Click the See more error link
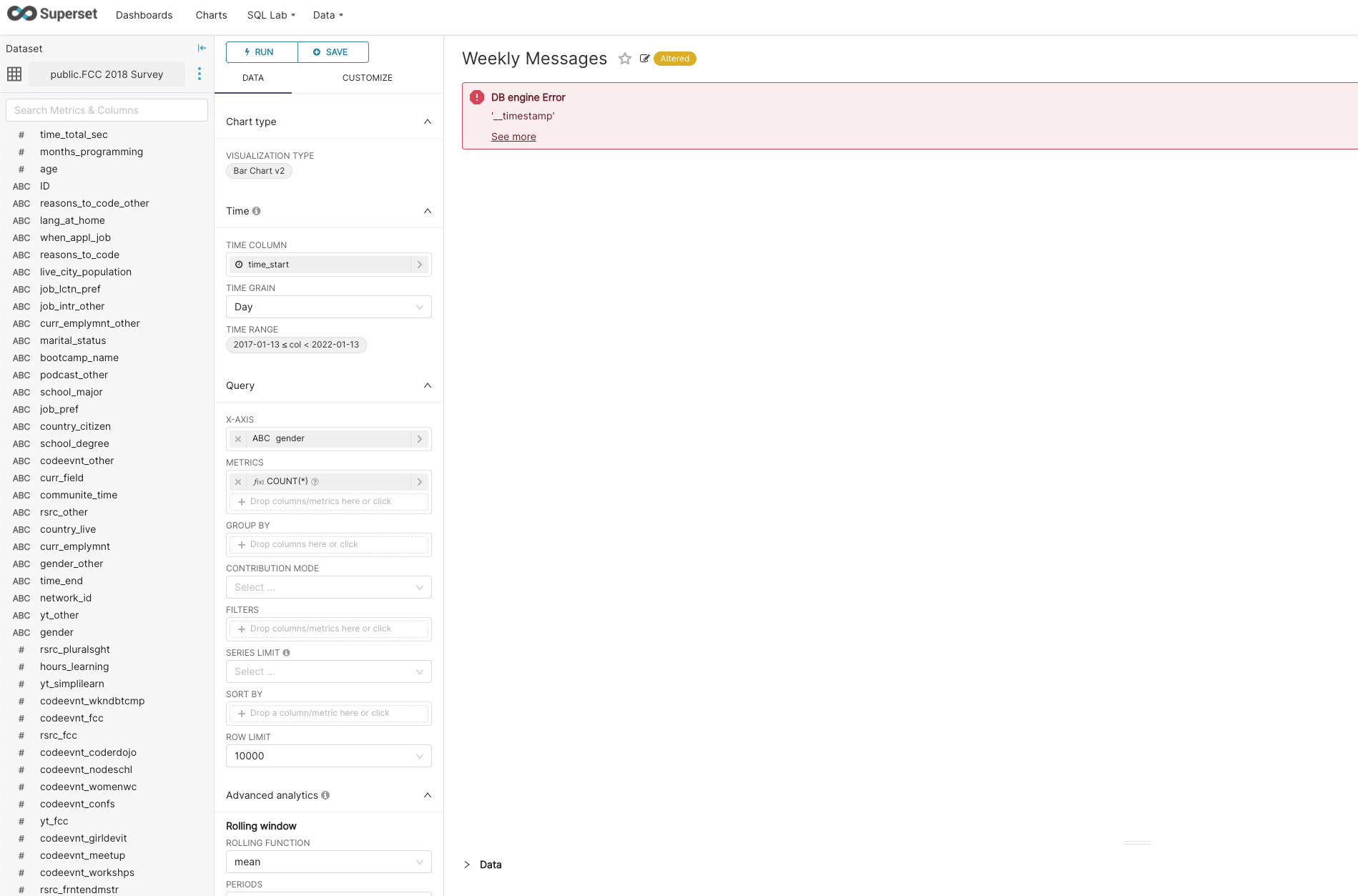This screenshot has width=1358, height=896. tap(513, 137)
